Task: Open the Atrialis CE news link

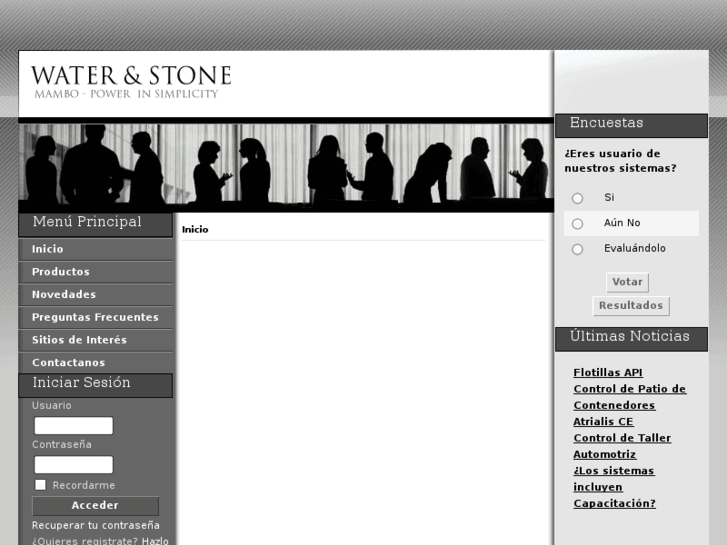Action: point(603,422)
